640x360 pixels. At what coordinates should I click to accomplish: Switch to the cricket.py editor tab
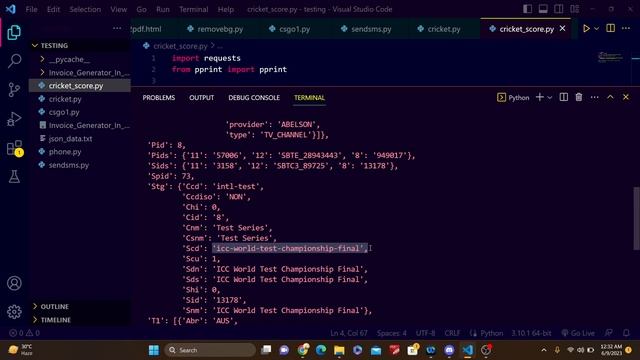click(x=439, y=29)
